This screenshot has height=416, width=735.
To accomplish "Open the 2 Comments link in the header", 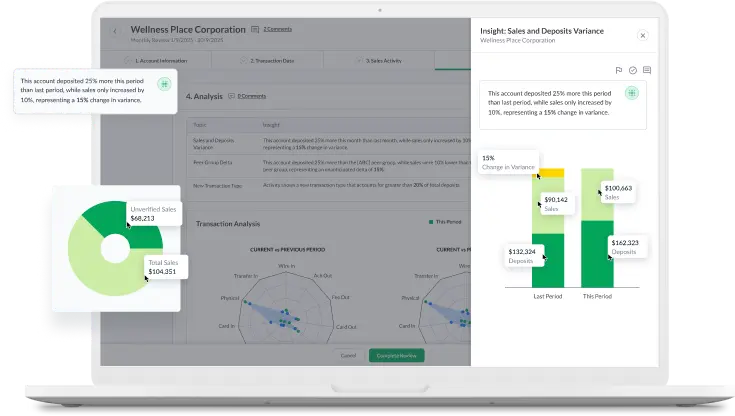I will (278, 30).
